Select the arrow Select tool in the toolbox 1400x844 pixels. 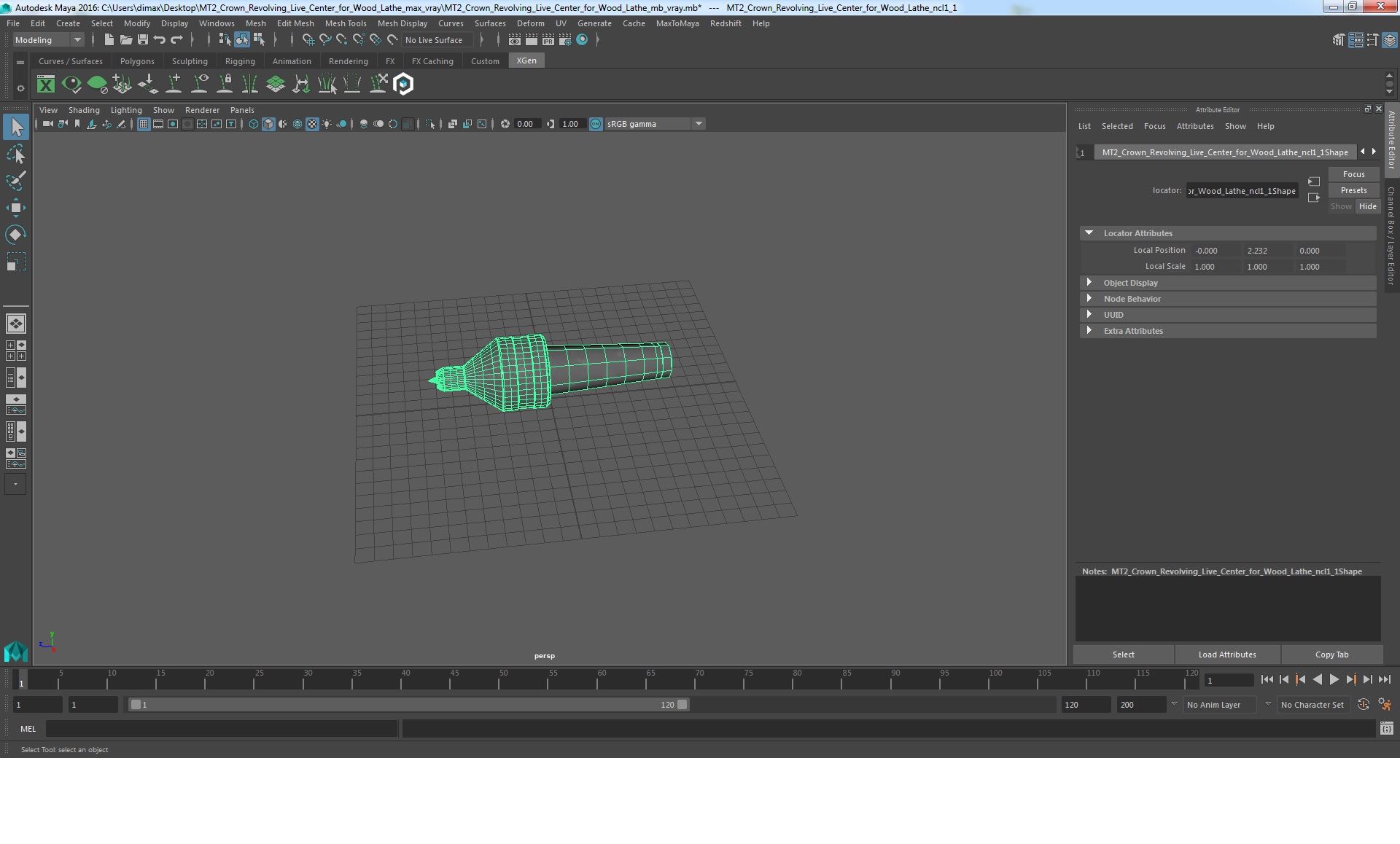(x=16, y=127)
